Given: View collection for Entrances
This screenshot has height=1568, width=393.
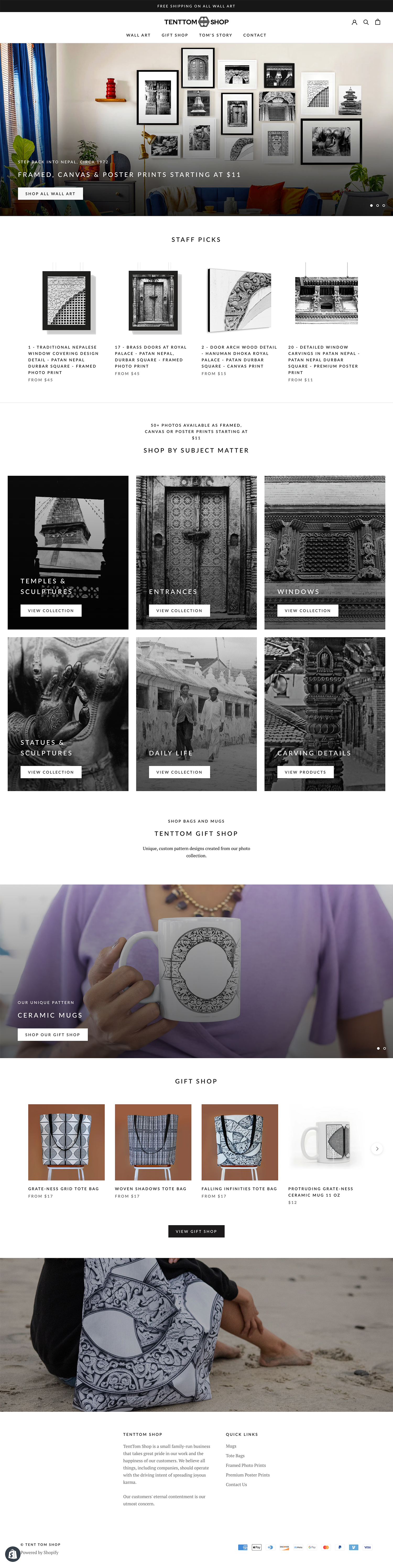Looking at the screenshot, I should tap(179, 611).
